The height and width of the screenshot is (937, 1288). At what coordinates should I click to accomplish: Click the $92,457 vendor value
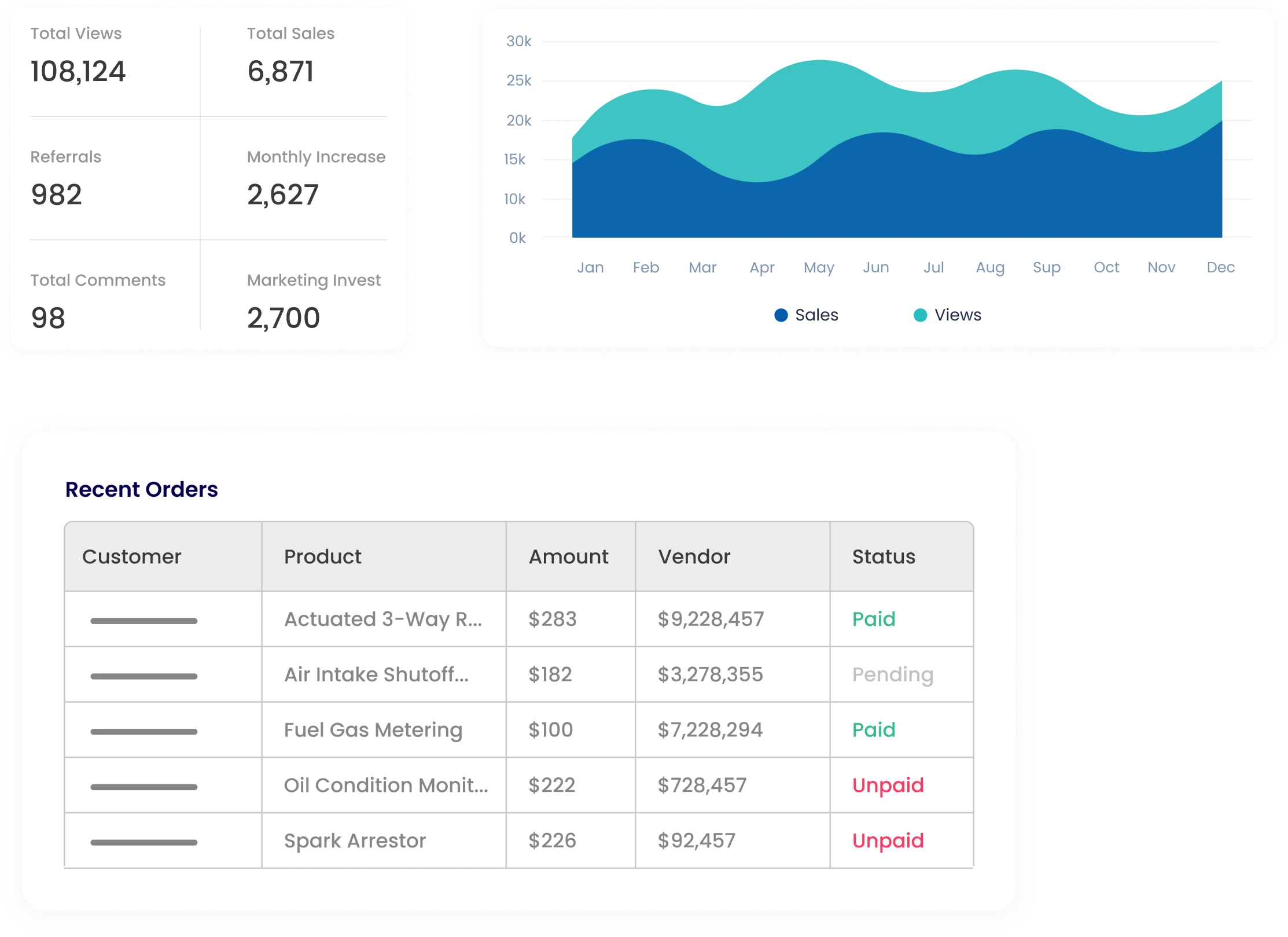click(x=696, y=841)
